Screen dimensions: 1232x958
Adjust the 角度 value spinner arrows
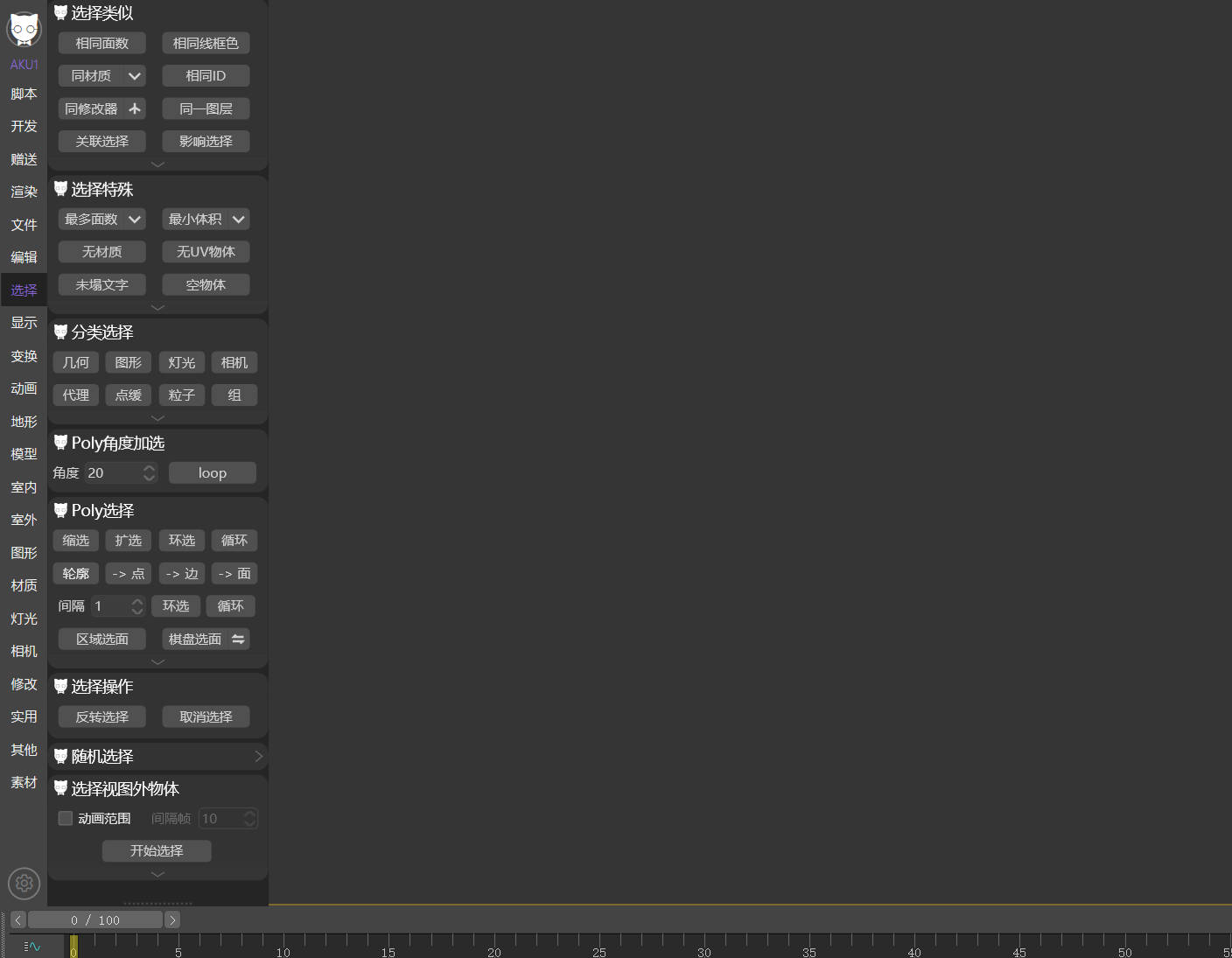pyautogui.click(x=149, y=472)
